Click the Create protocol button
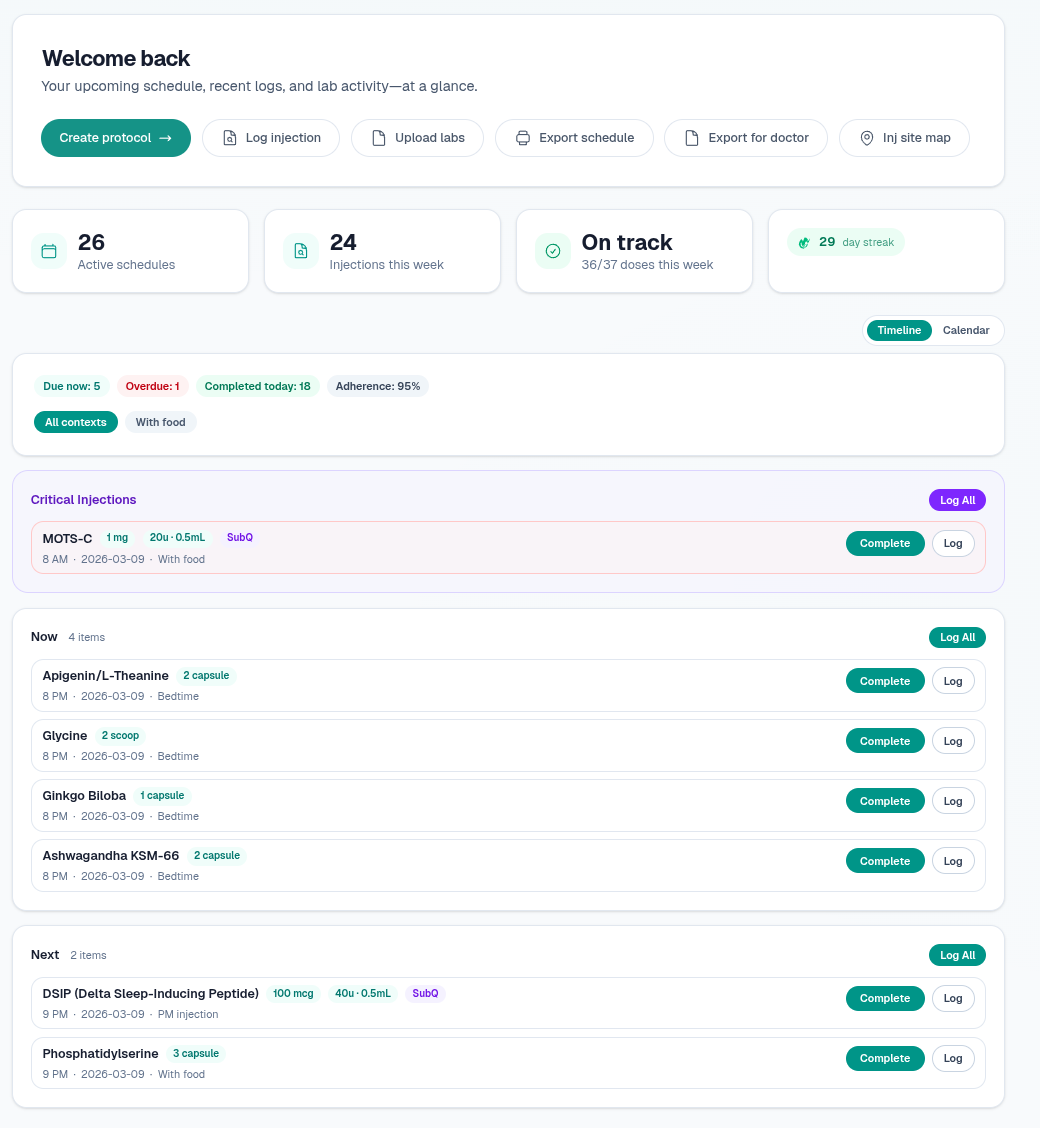This screenshot has height=1128, width=1040. [x=115, y=138]
